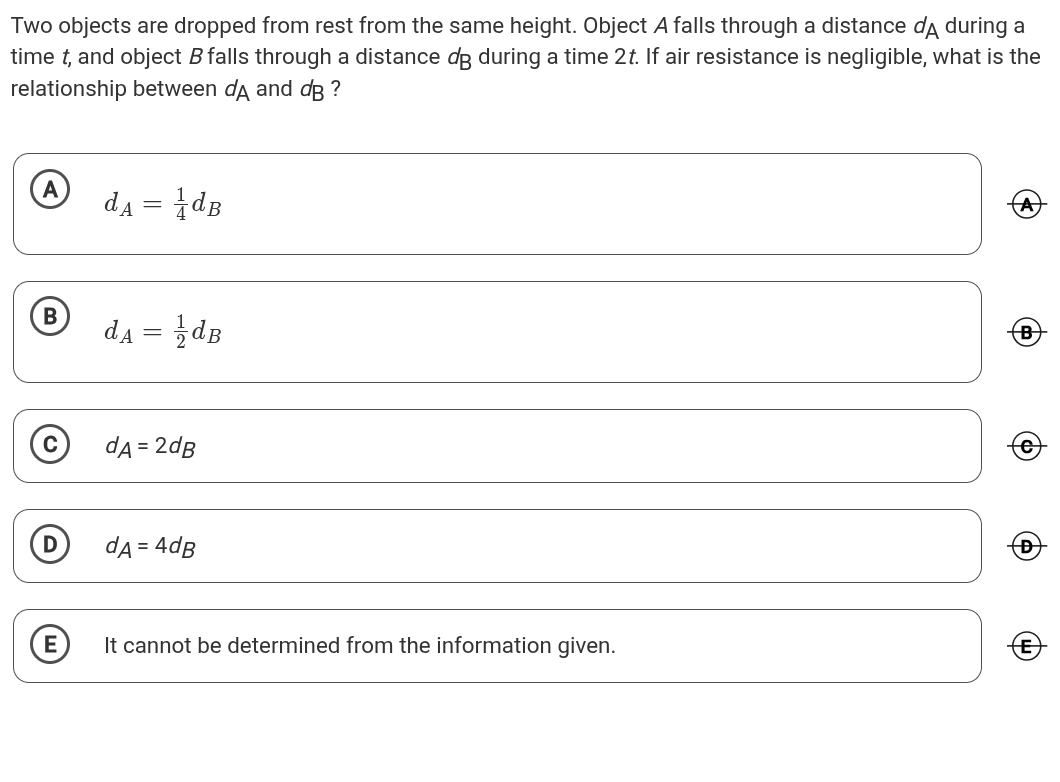Click the answer text dA = 2dB
The image size is (1060, 782).
coord(150,446)
